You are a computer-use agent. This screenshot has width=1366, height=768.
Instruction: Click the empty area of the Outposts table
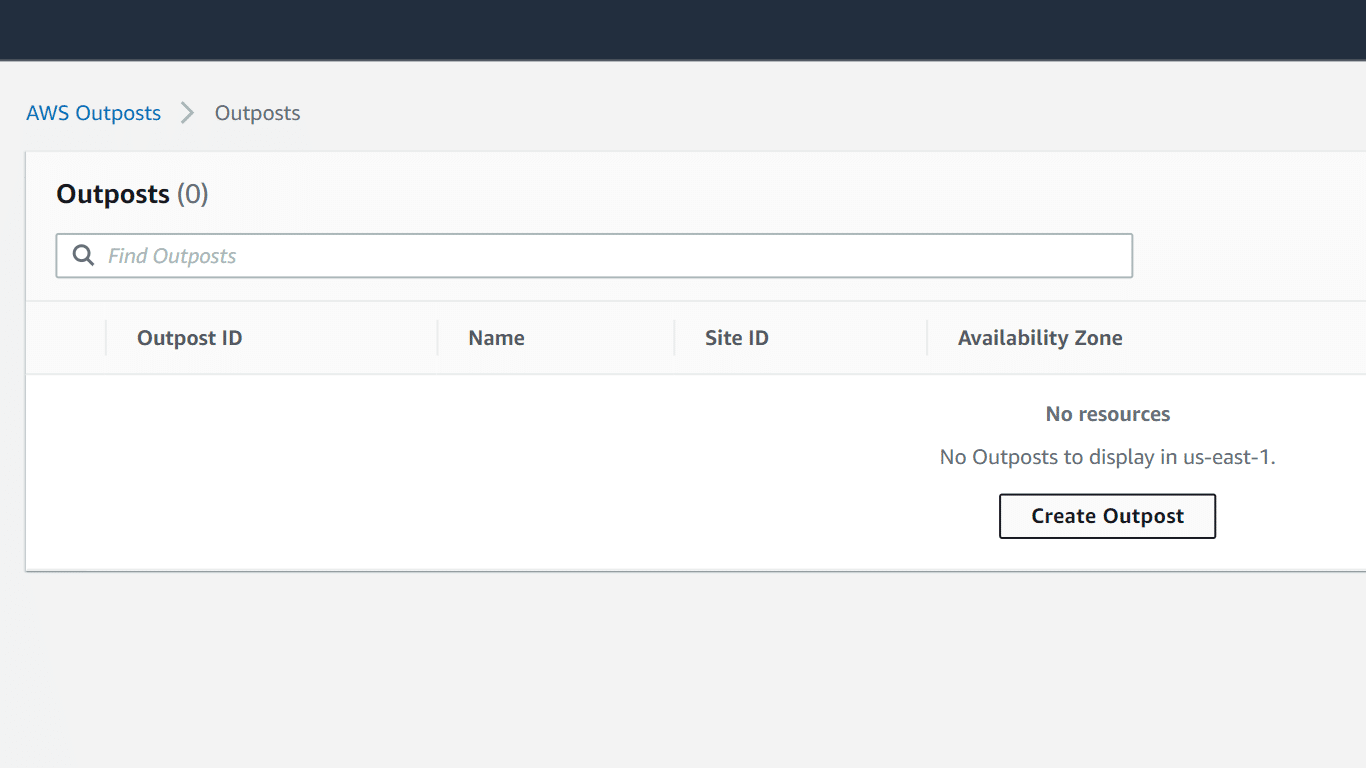400,470
